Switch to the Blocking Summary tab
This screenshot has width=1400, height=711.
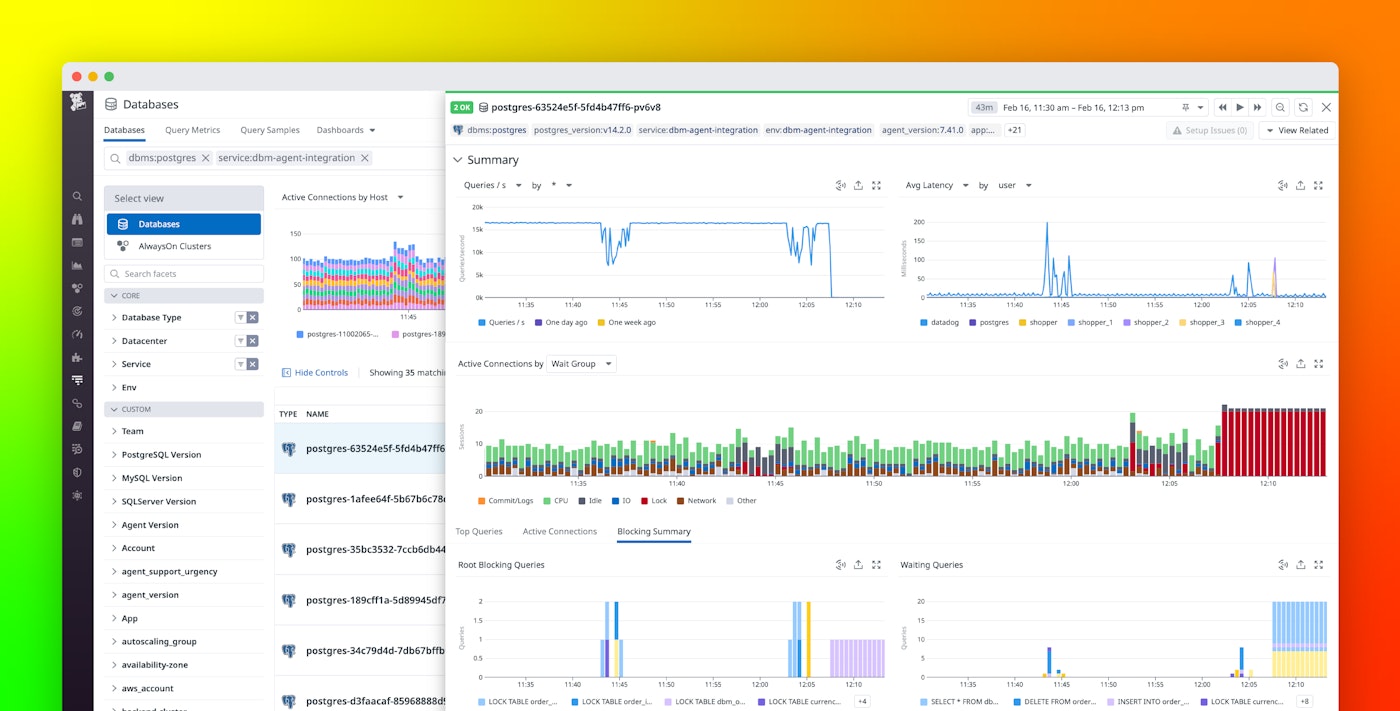[x=653, y=531]
